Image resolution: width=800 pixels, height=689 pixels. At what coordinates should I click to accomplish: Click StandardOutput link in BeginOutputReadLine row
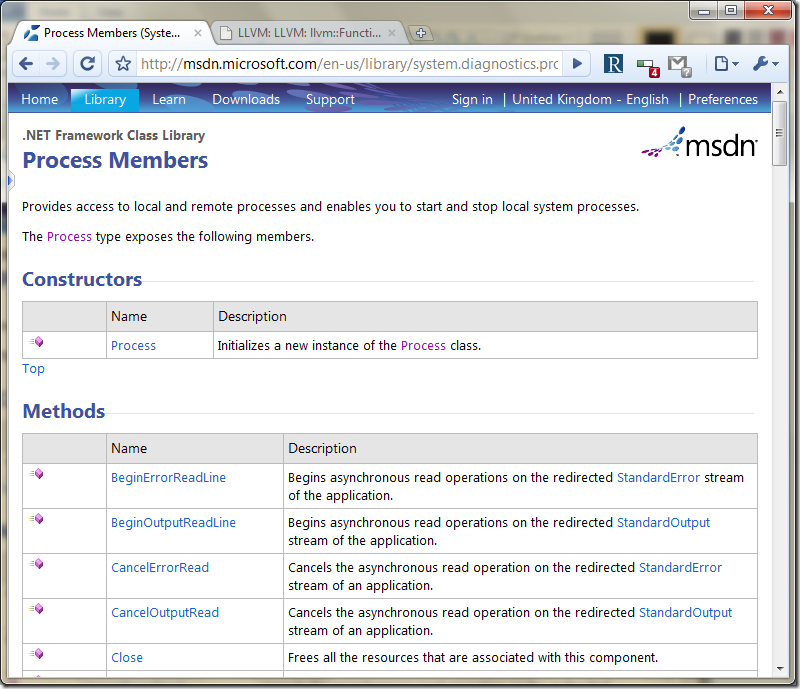pyautogui.click(x=663, y=523)
